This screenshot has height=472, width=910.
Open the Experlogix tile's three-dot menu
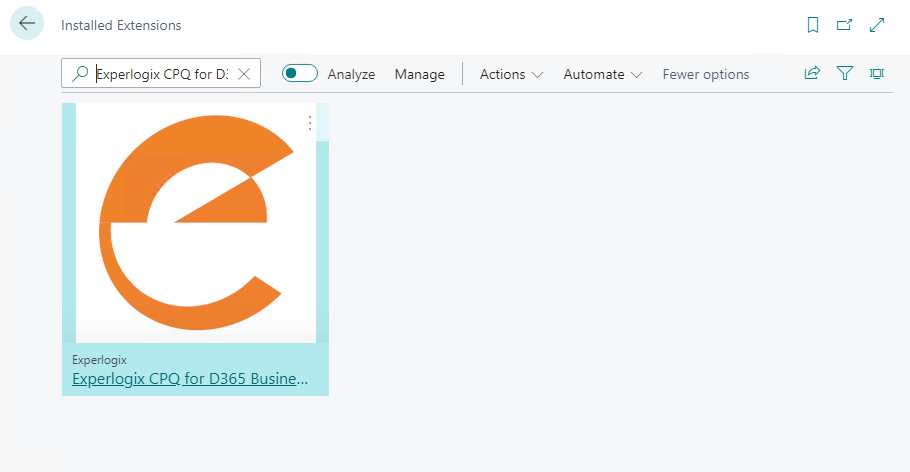(310, 122)
